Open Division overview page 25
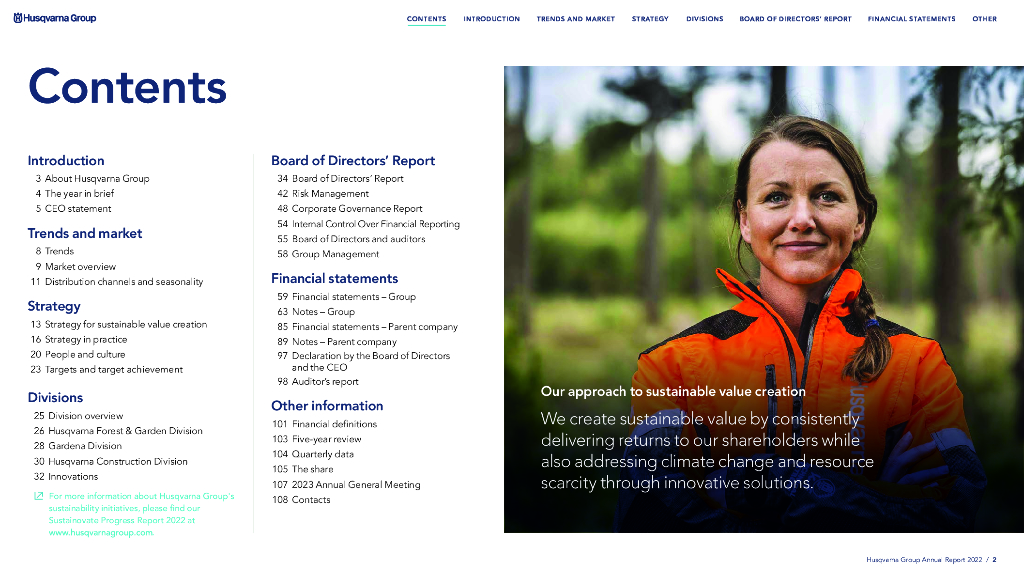 click(x=78, y=416)
